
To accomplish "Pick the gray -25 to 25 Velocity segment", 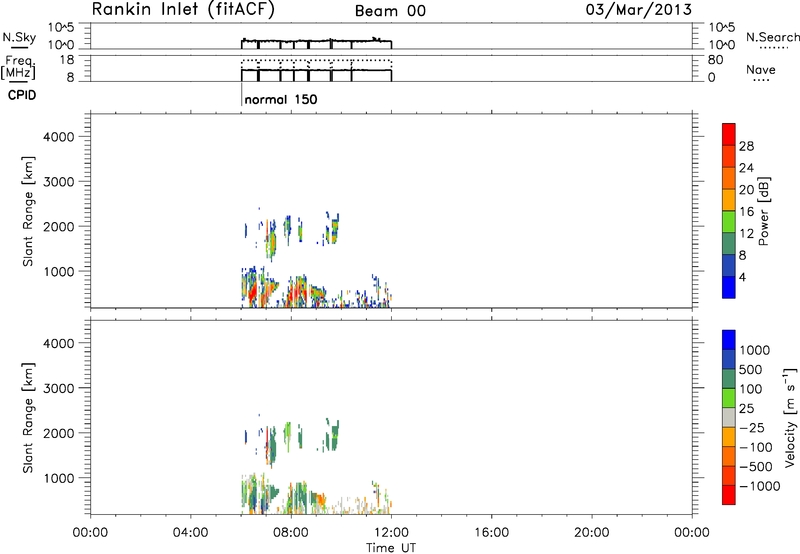I will 729,417.
